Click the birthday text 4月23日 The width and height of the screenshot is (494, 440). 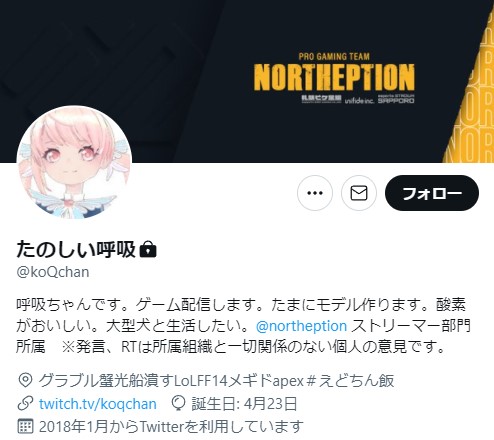click(270, 404)
